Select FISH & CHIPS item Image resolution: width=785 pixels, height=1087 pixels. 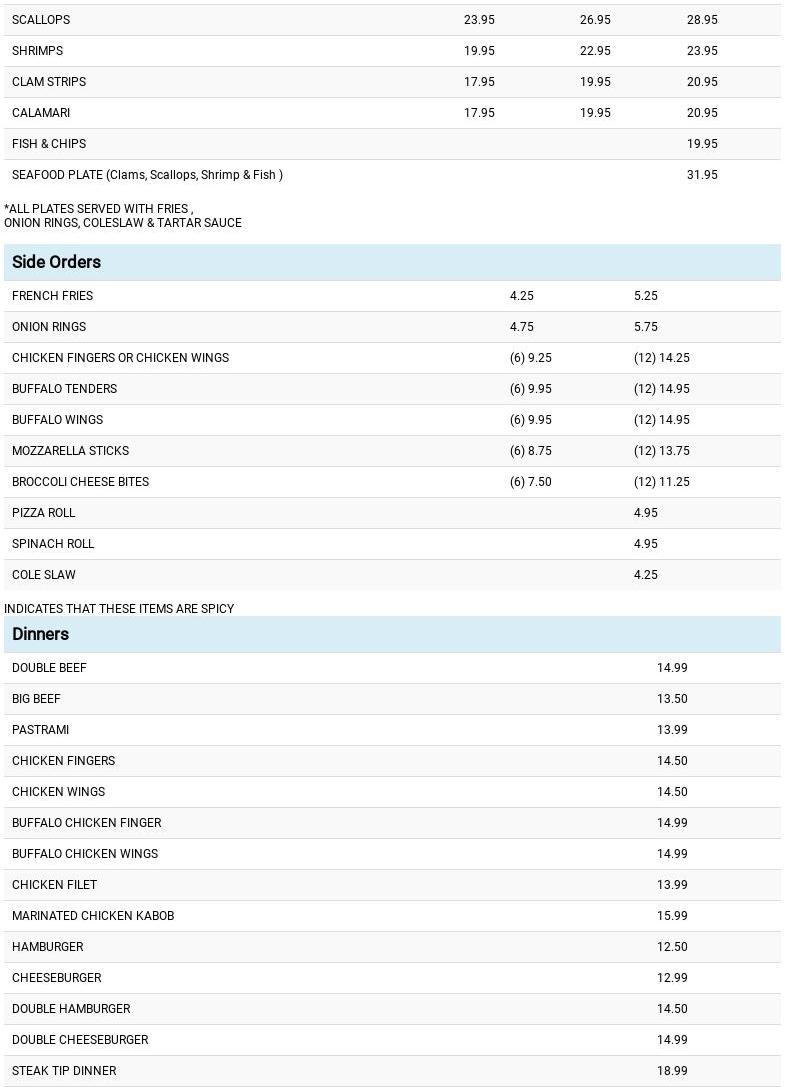point(49,144)
